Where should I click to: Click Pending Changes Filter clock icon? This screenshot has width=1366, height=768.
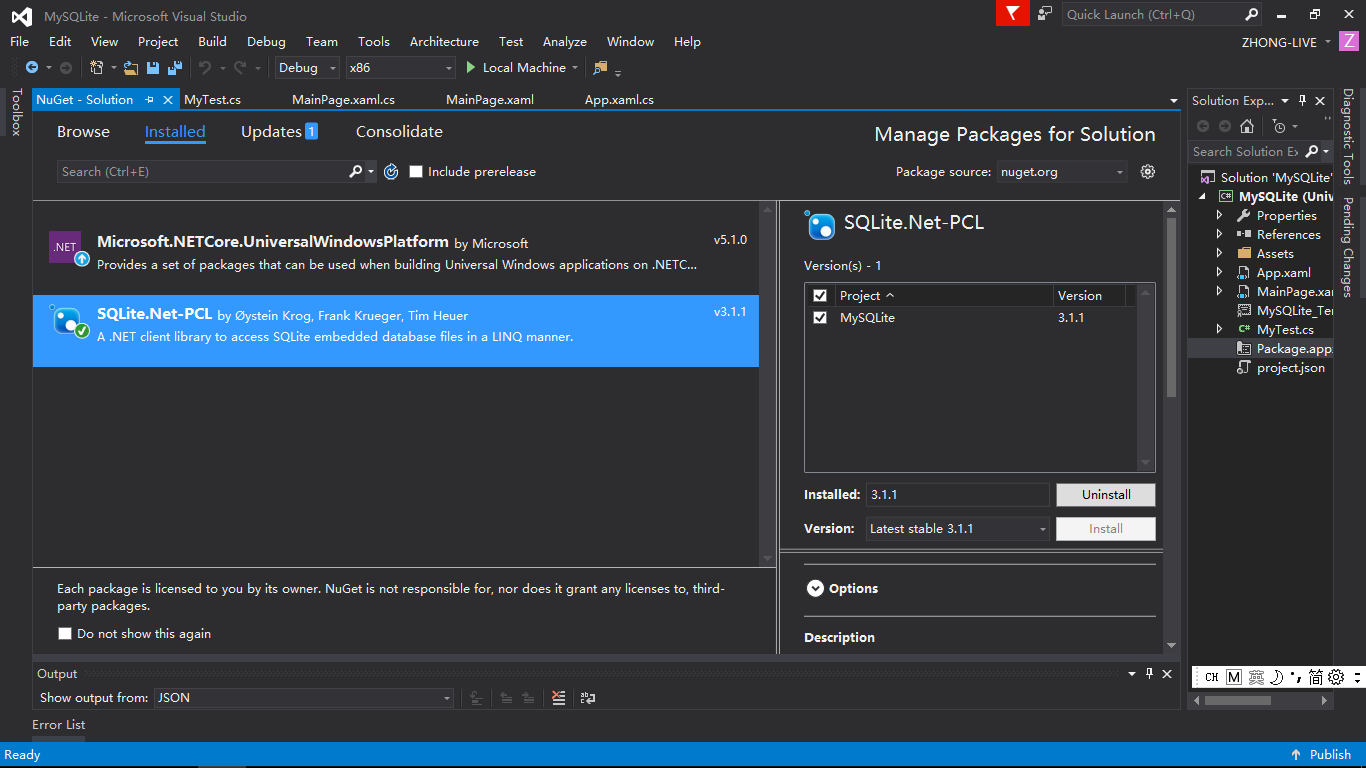click(1279, 126)
